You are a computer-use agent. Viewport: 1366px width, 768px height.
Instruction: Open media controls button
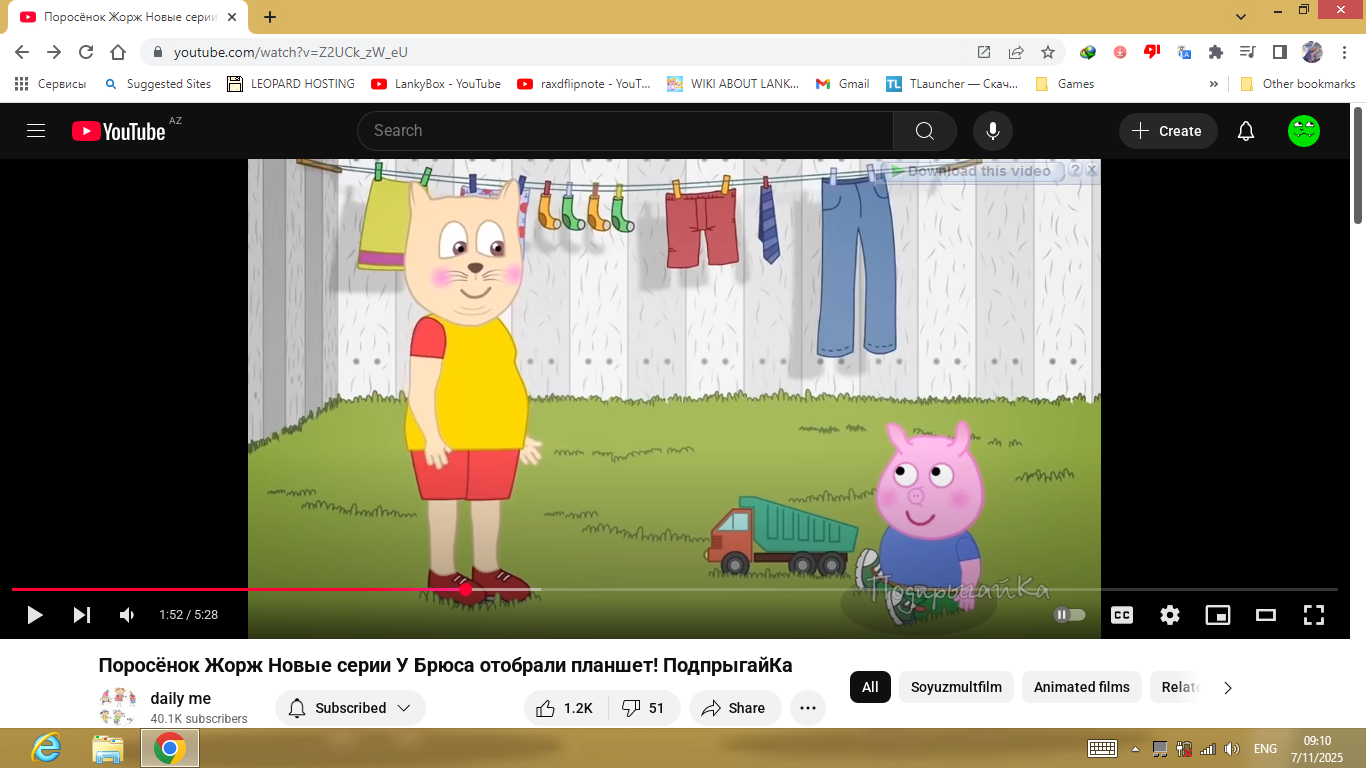pos(1247,52)
